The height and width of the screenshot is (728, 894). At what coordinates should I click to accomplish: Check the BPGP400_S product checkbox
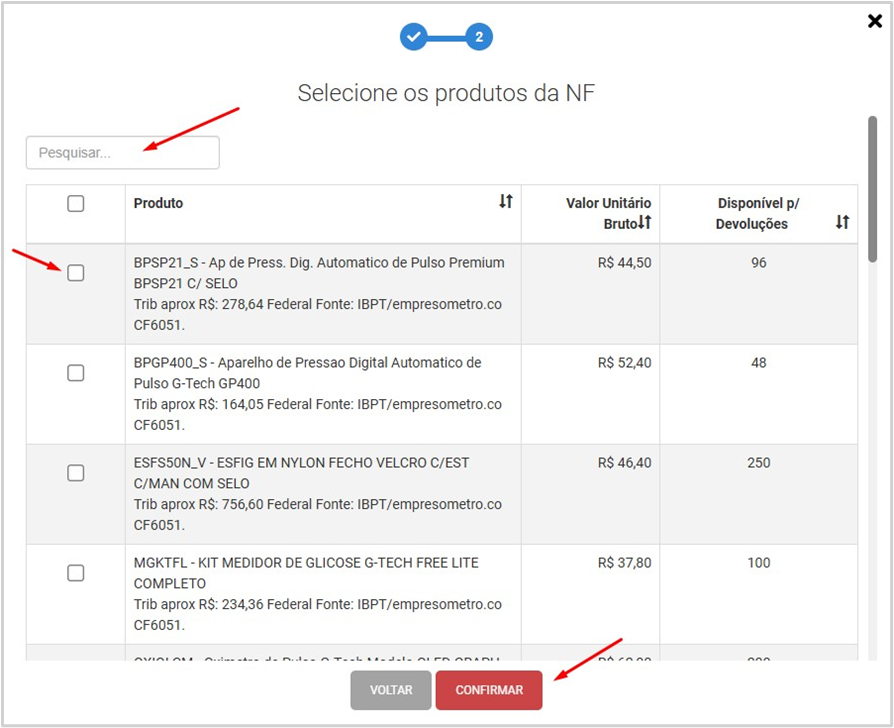[76, 373]
